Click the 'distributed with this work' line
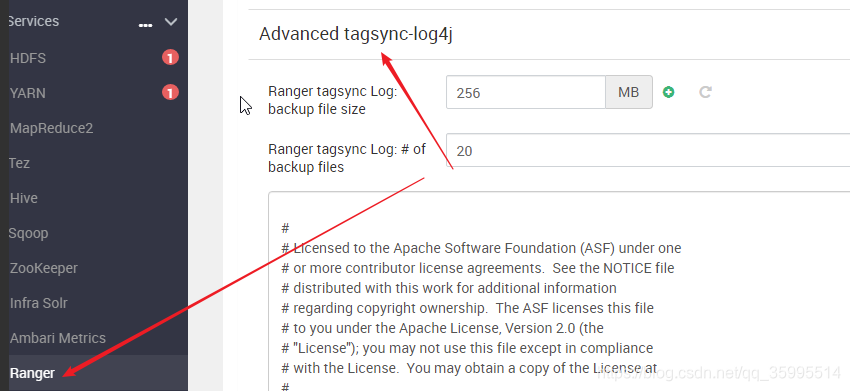The width and height of the screenshot is (850, 391). click(x=449, y=288)
